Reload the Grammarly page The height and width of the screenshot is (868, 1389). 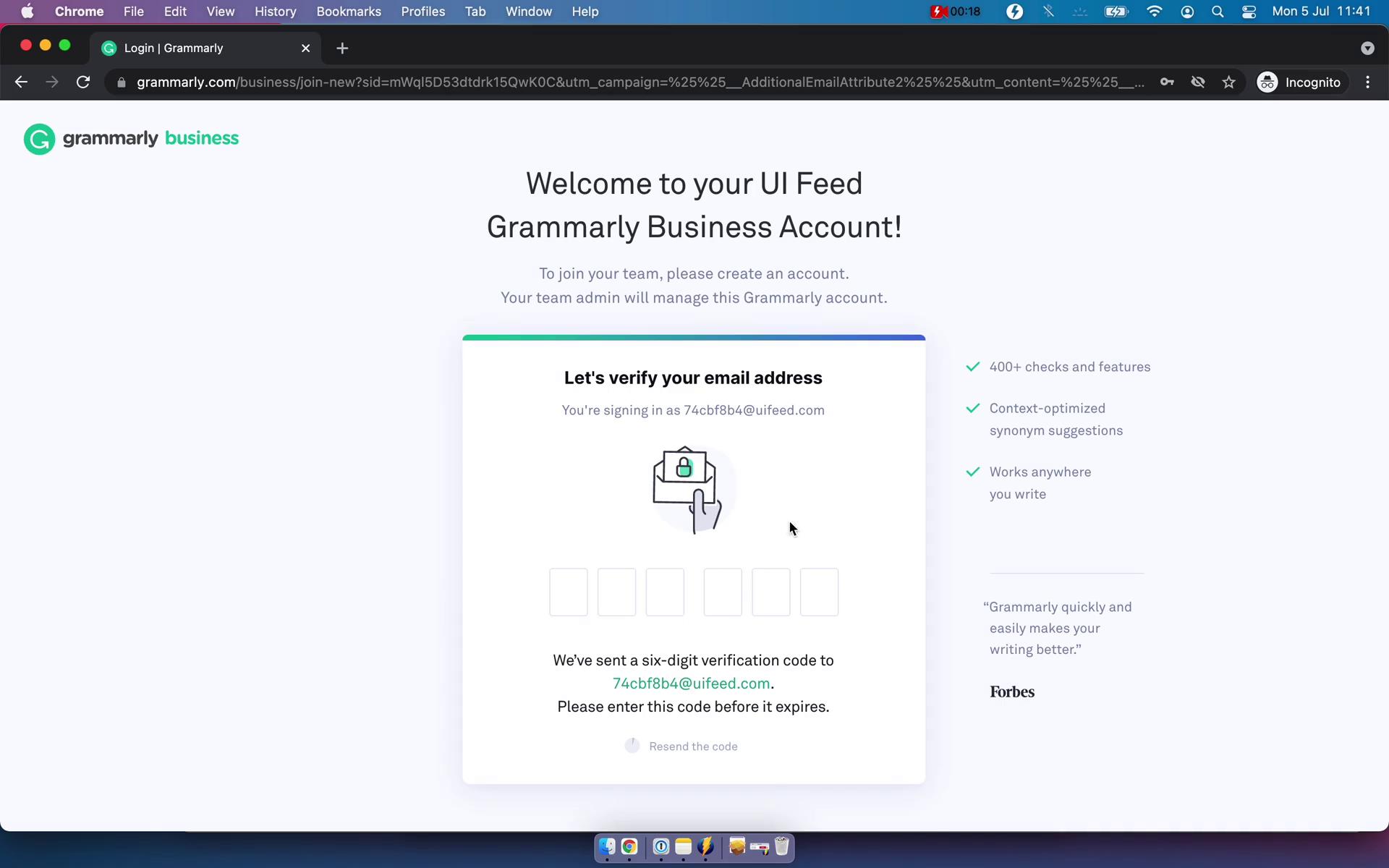[x=83, y=82]
